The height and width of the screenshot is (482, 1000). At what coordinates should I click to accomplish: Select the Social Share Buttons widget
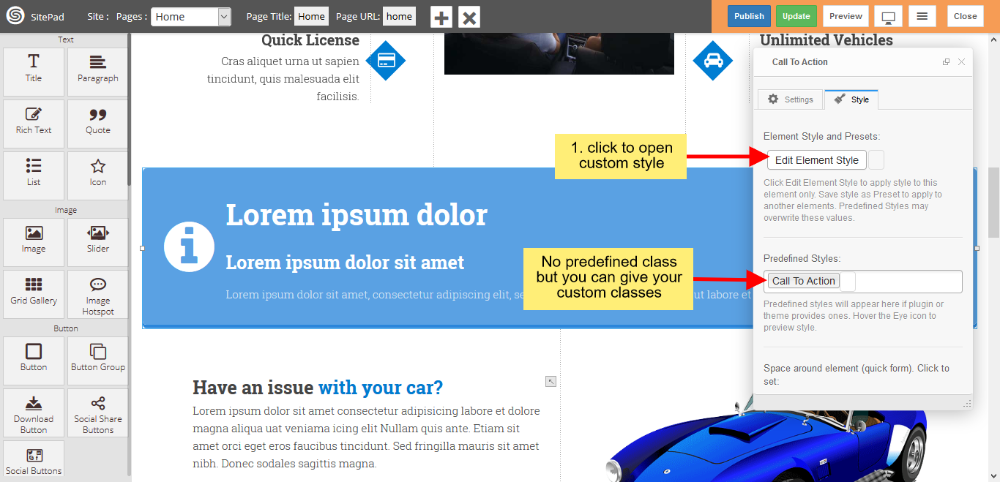tap(98, 413)
